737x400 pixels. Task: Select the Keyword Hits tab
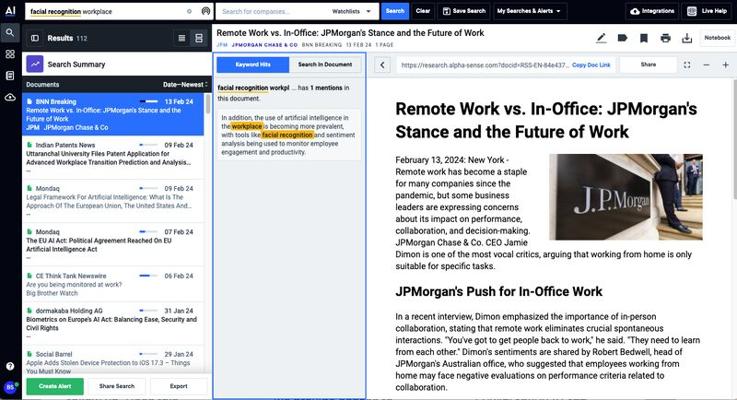point(252,64)
